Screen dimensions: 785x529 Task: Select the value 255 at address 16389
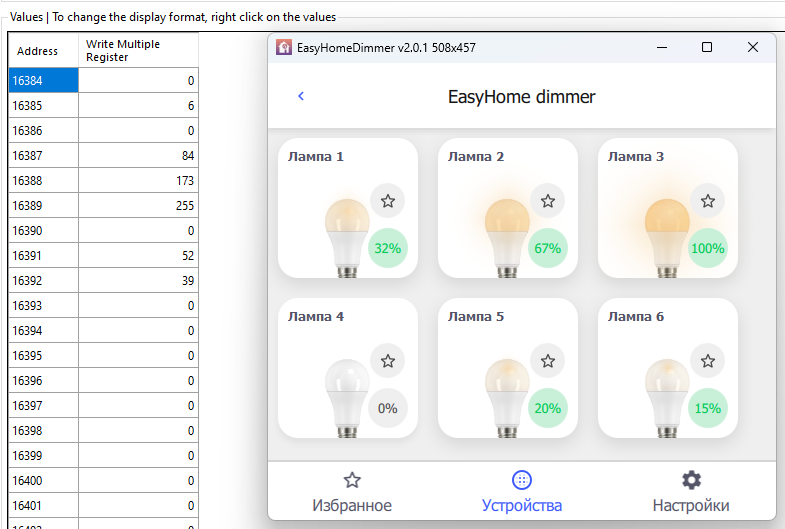pos(138,206)
